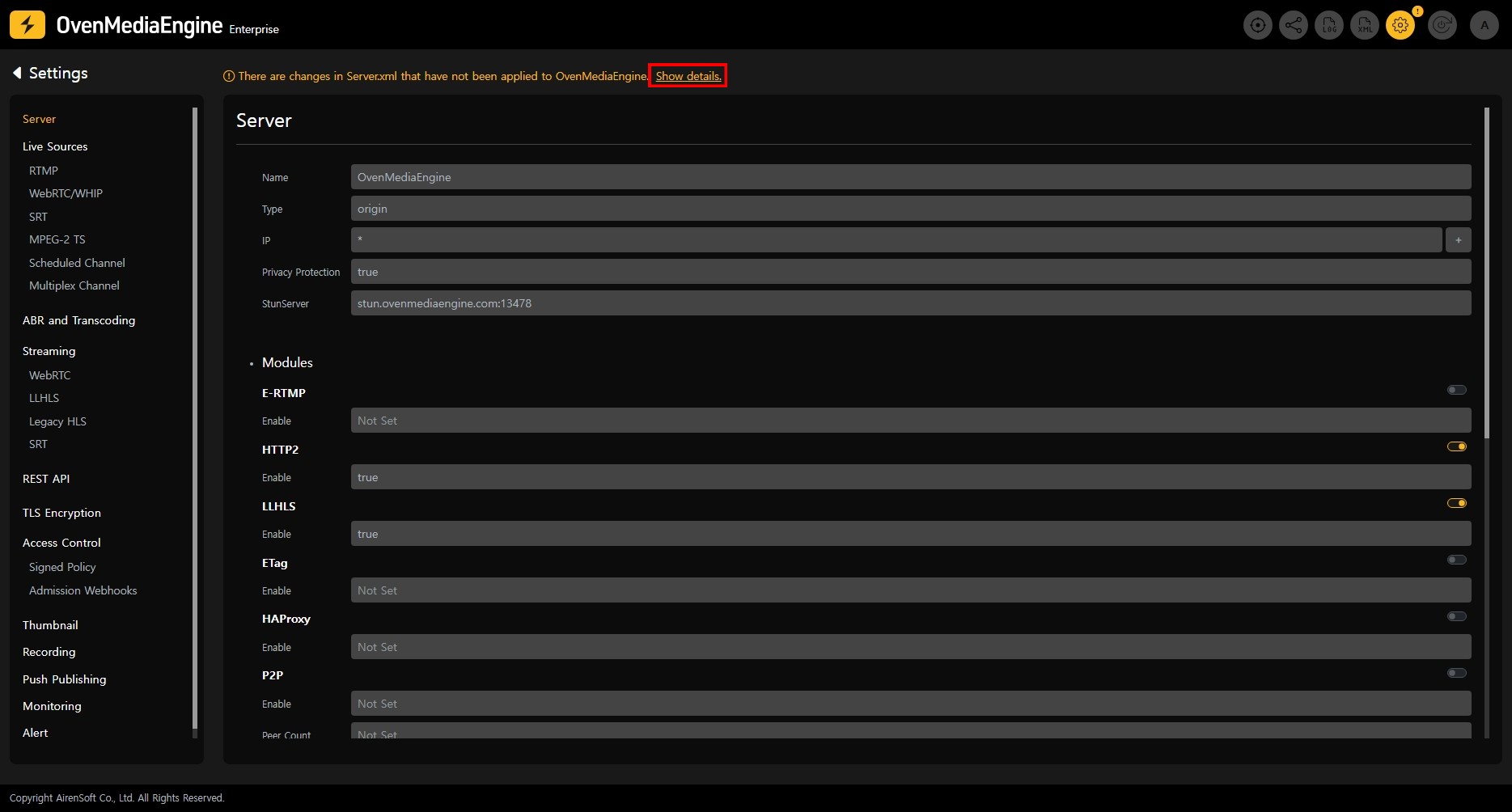Screen dimensions: 1512x812
Task: Open Scheduled Channel settings
Action: pyautogui.click(x=77, y=263)
